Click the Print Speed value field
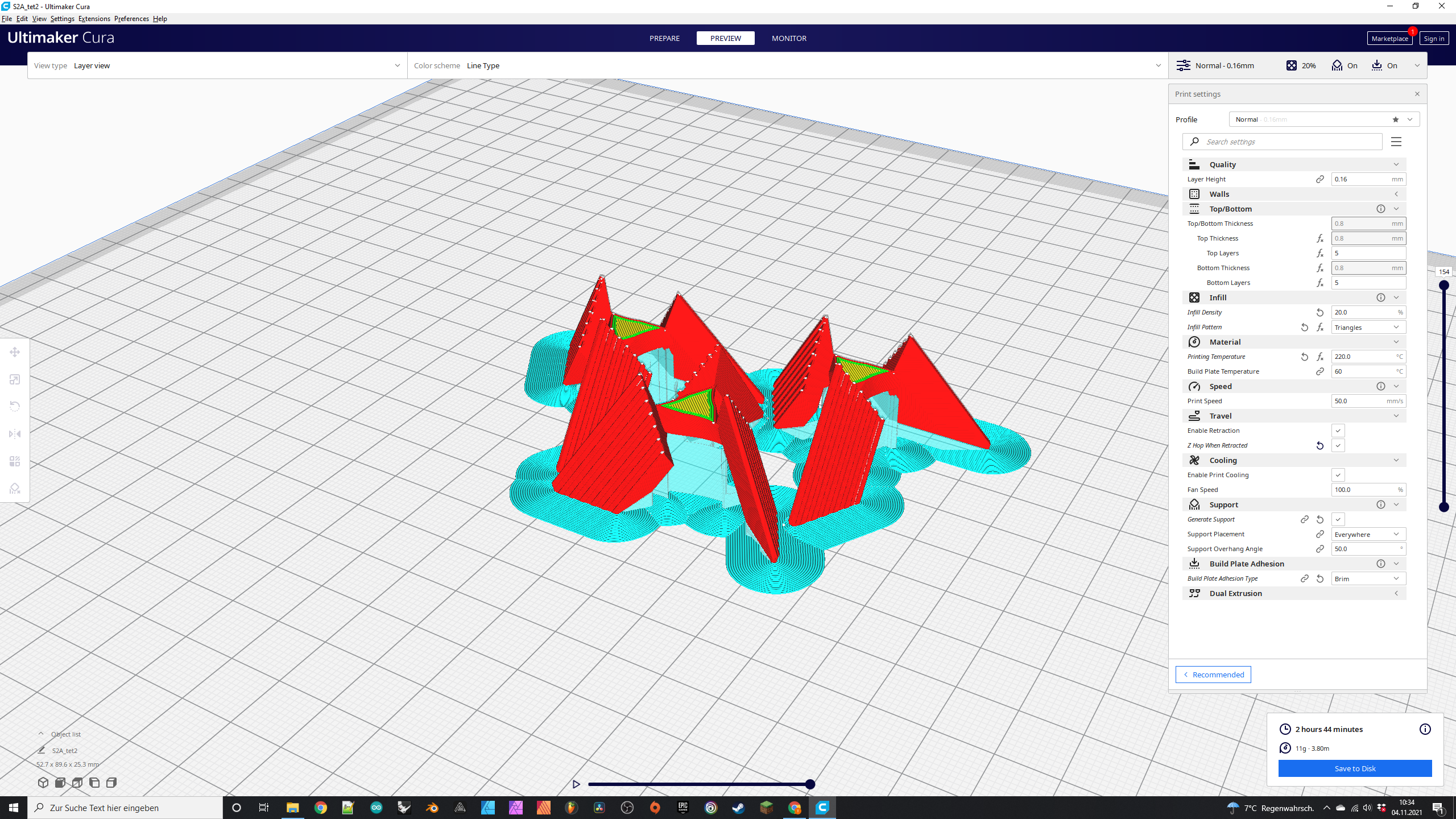This screenshot has width=1456, height=819. click(x=1368, y=401)
